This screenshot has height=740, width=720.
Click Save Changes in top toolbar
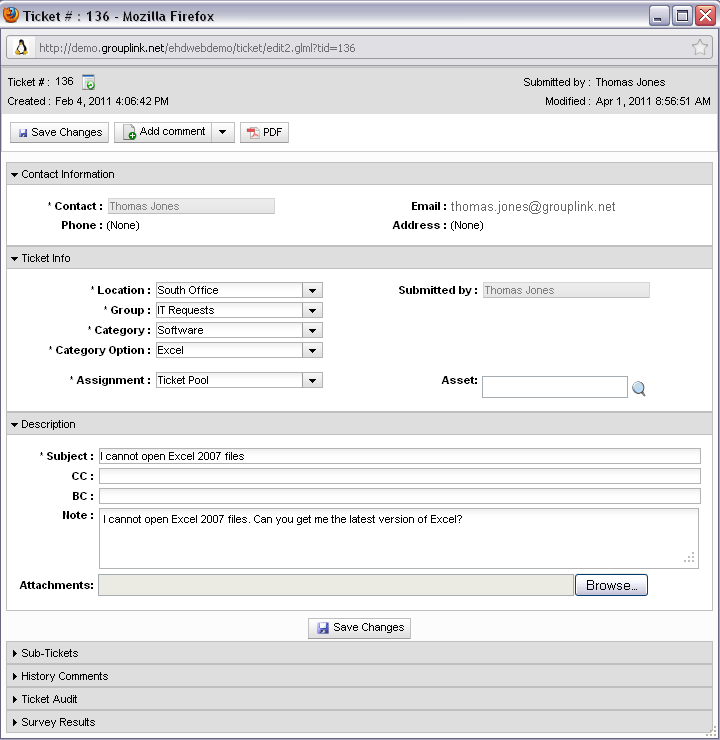59,132
